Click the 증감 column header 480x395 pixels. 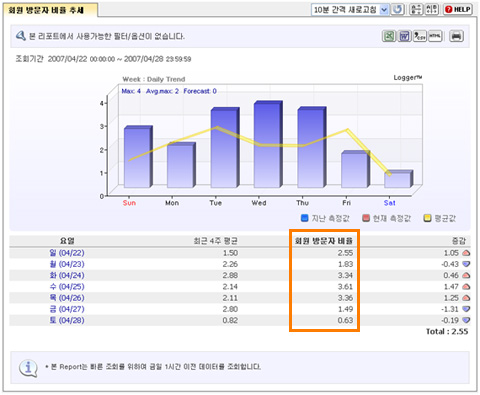tap(459, 241)
